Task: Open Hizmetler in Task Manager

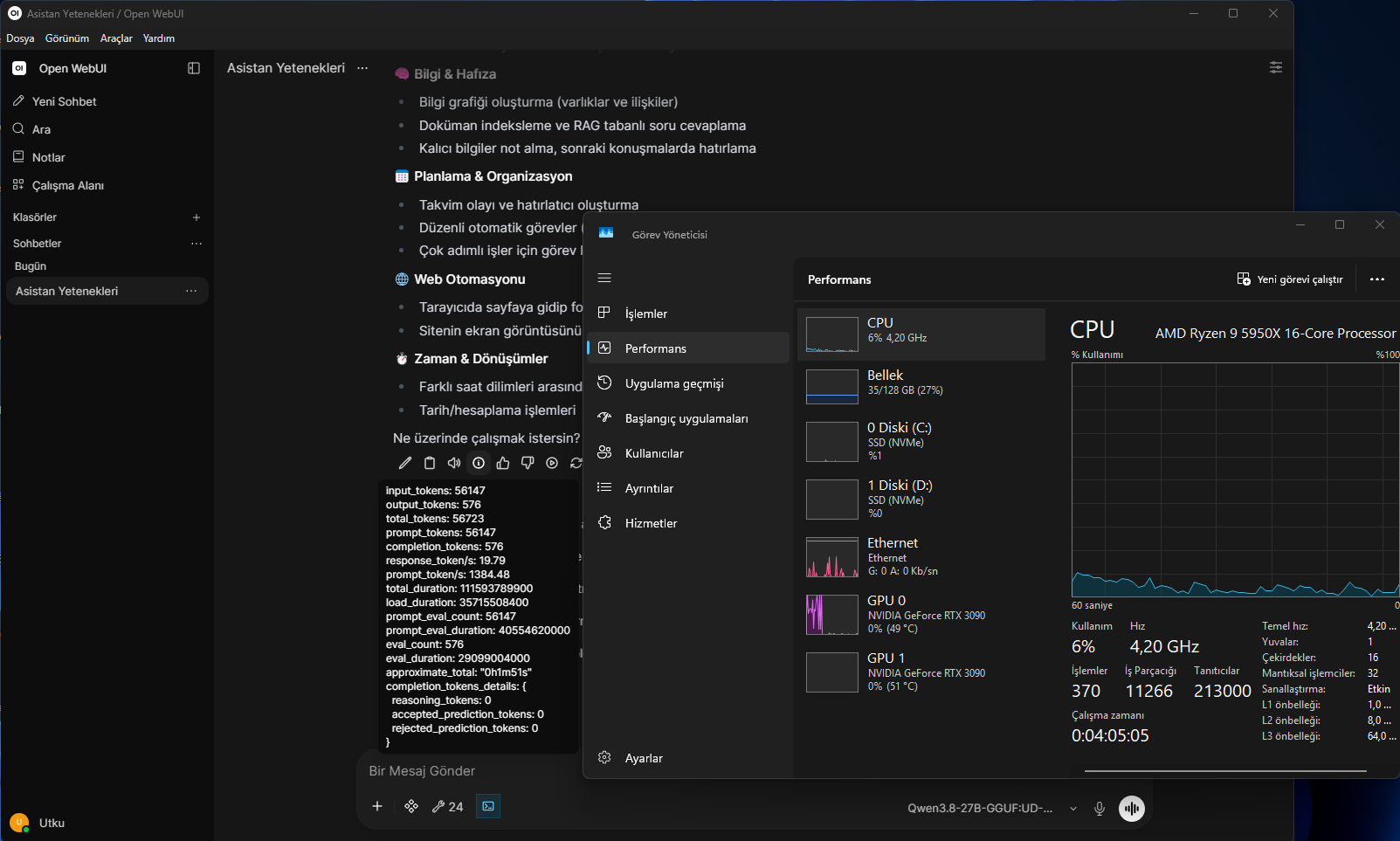Action: click(x=688, y=523)
